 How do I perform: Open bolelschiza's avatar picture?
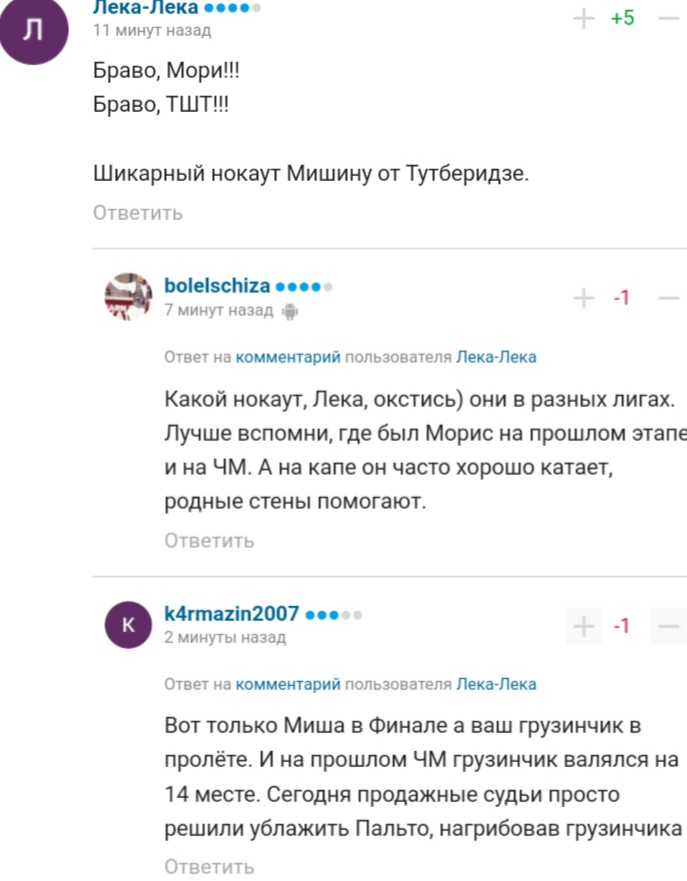(129, 296)
